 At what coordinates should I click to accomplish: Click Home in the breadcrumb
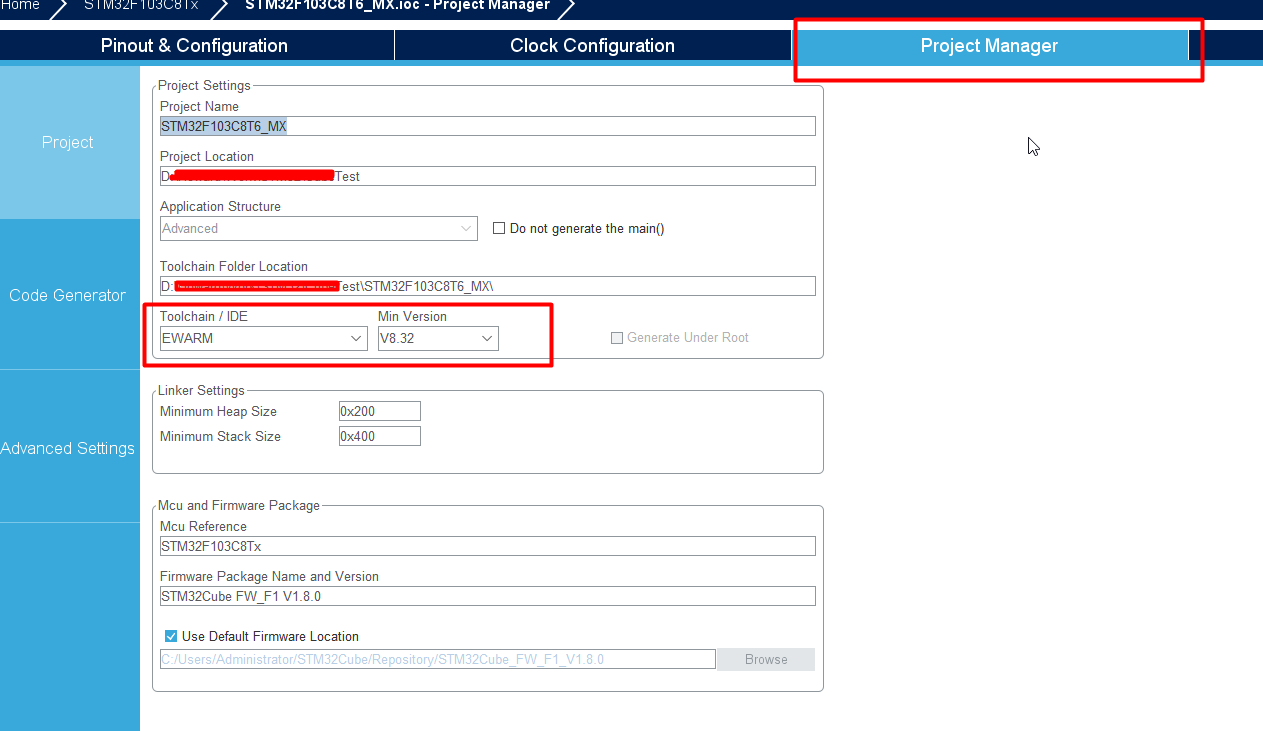21,5
